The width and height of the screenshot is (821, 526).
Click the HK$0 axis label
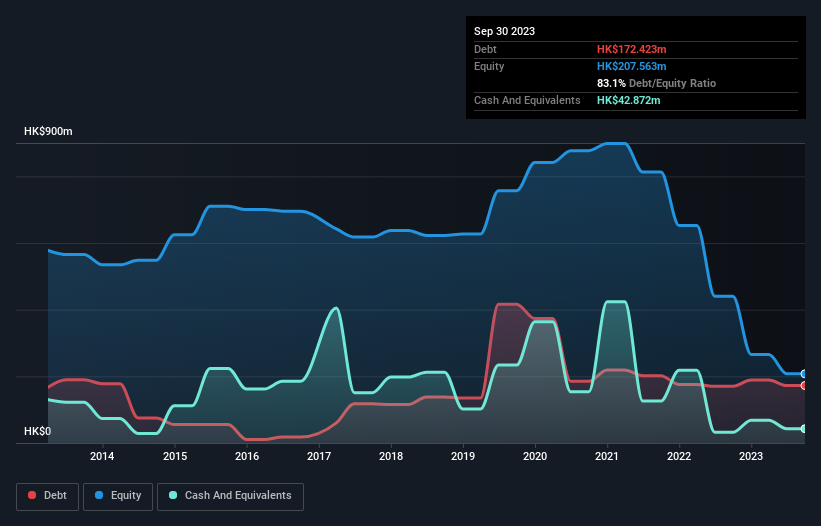click(x=38, y=431)
